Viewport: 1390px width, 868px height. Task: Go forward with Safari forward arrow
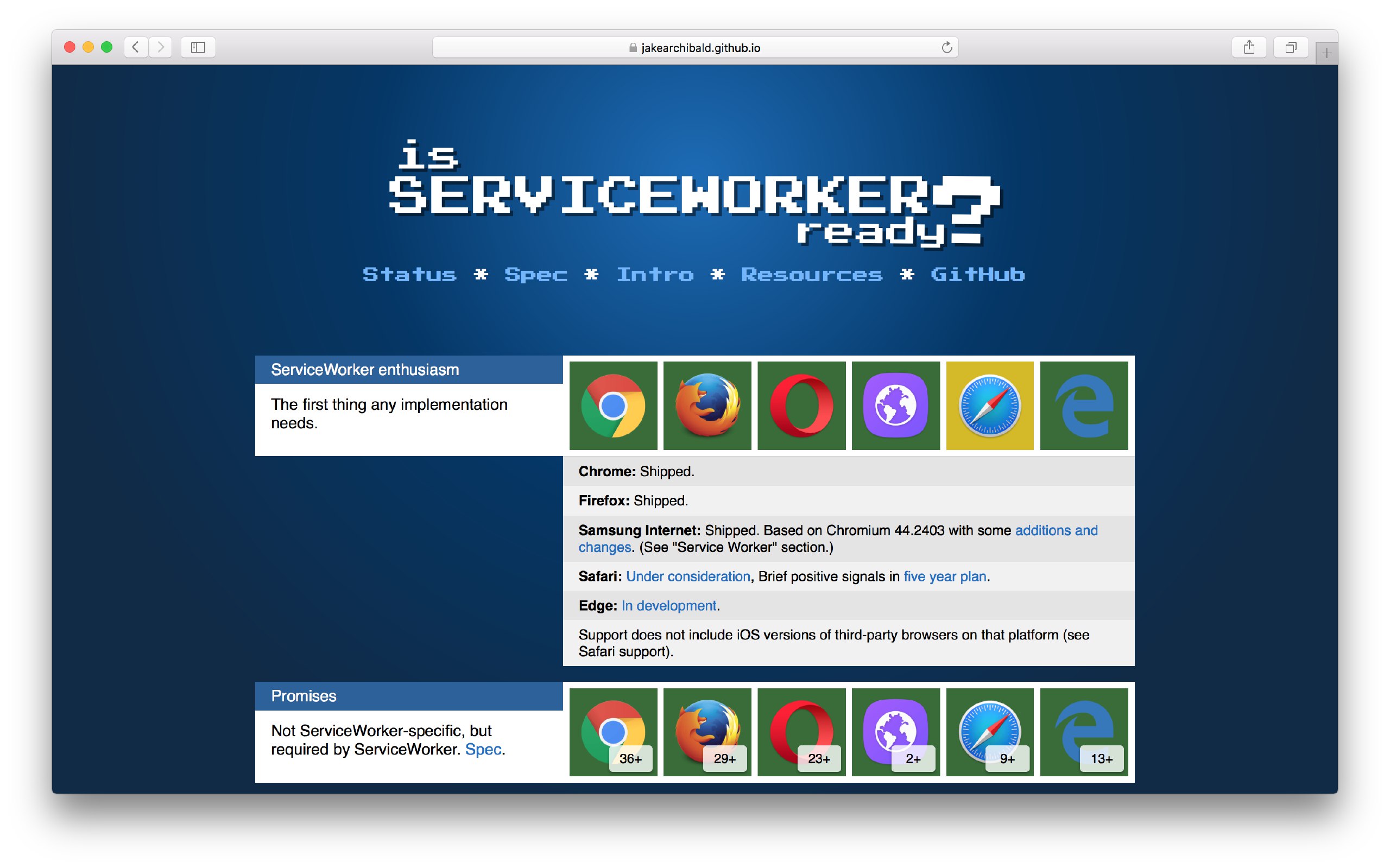click(161, 47)
